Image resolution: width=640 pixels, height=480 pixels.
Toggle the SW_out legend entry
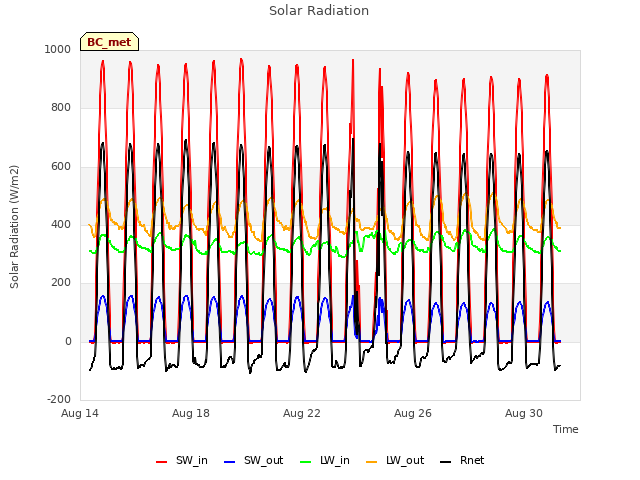(x=253, y=461)
